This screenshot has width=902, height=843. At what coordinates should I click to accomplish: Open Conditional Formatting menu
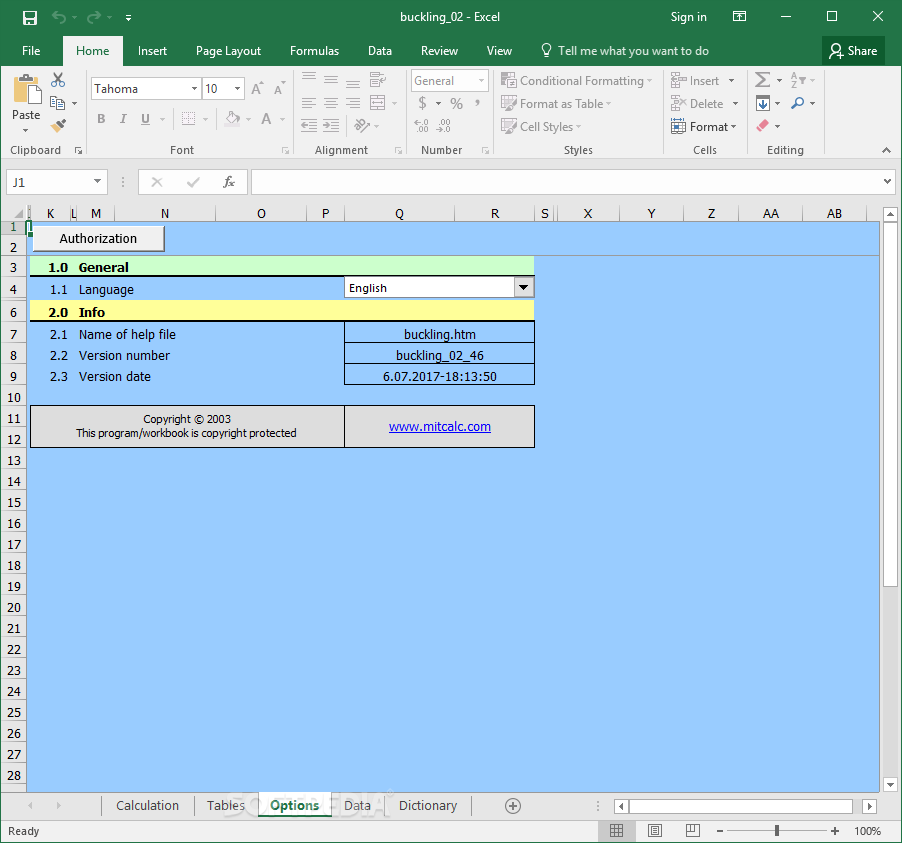(x=577, y=81)
